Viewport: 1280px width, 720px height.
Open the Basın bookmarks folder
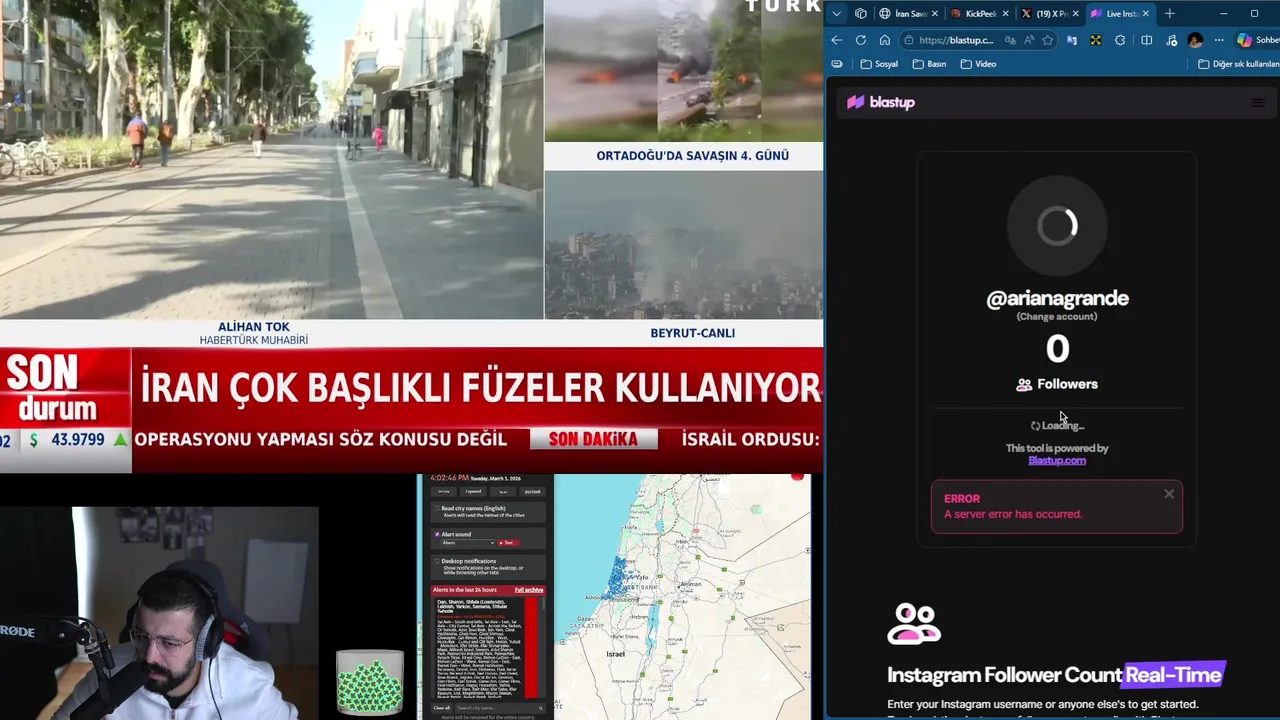click(x=929, y=64)
